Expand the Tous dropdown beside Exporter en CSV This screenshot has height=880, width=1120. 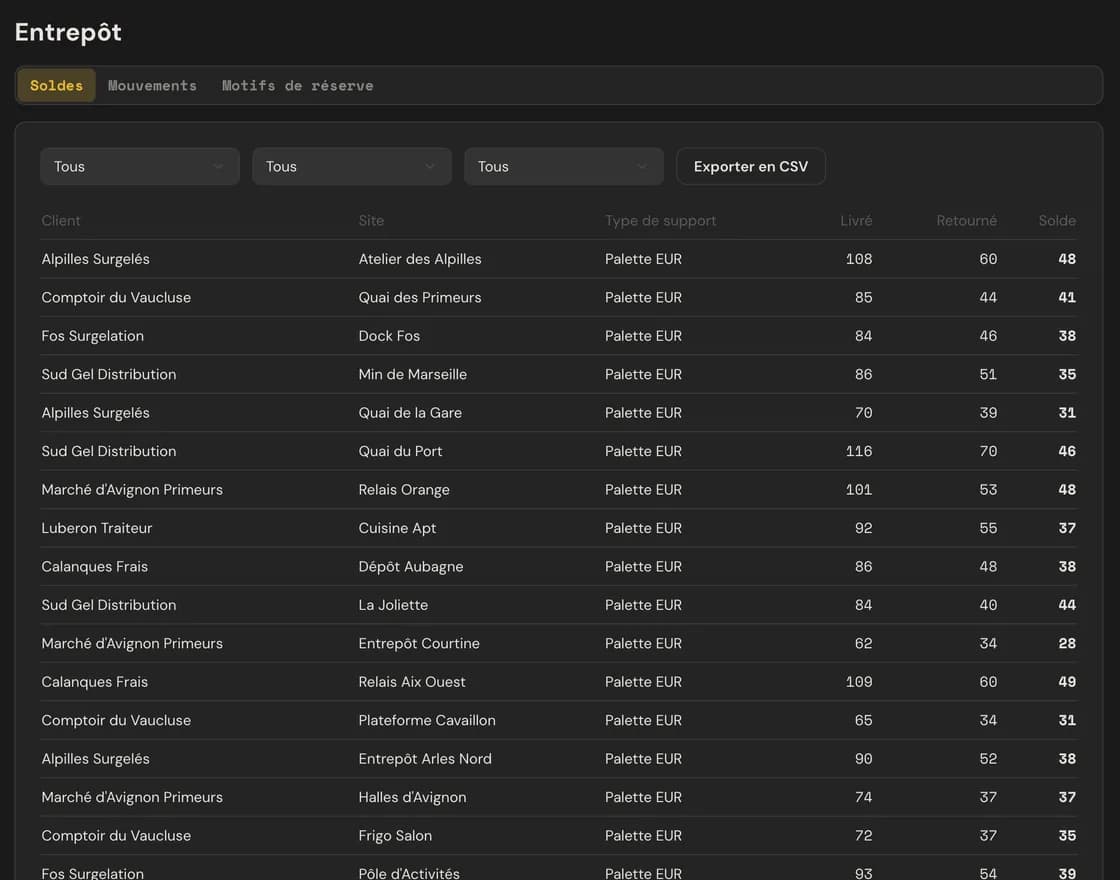[564, 166]
